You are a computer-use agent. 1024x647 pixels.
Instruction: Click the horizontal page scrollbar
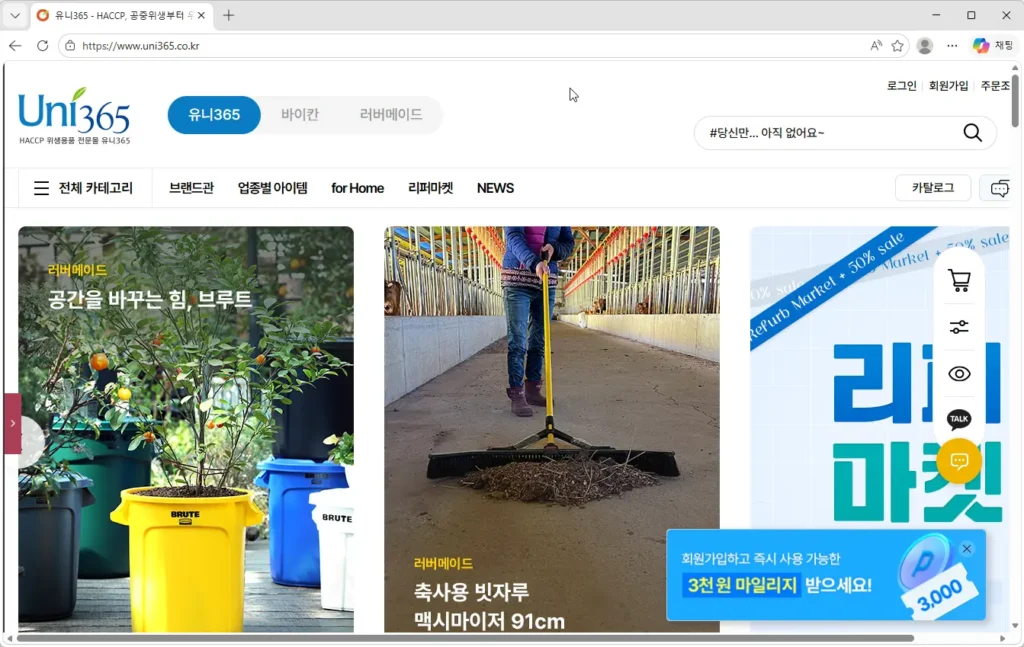coord(466,638)
